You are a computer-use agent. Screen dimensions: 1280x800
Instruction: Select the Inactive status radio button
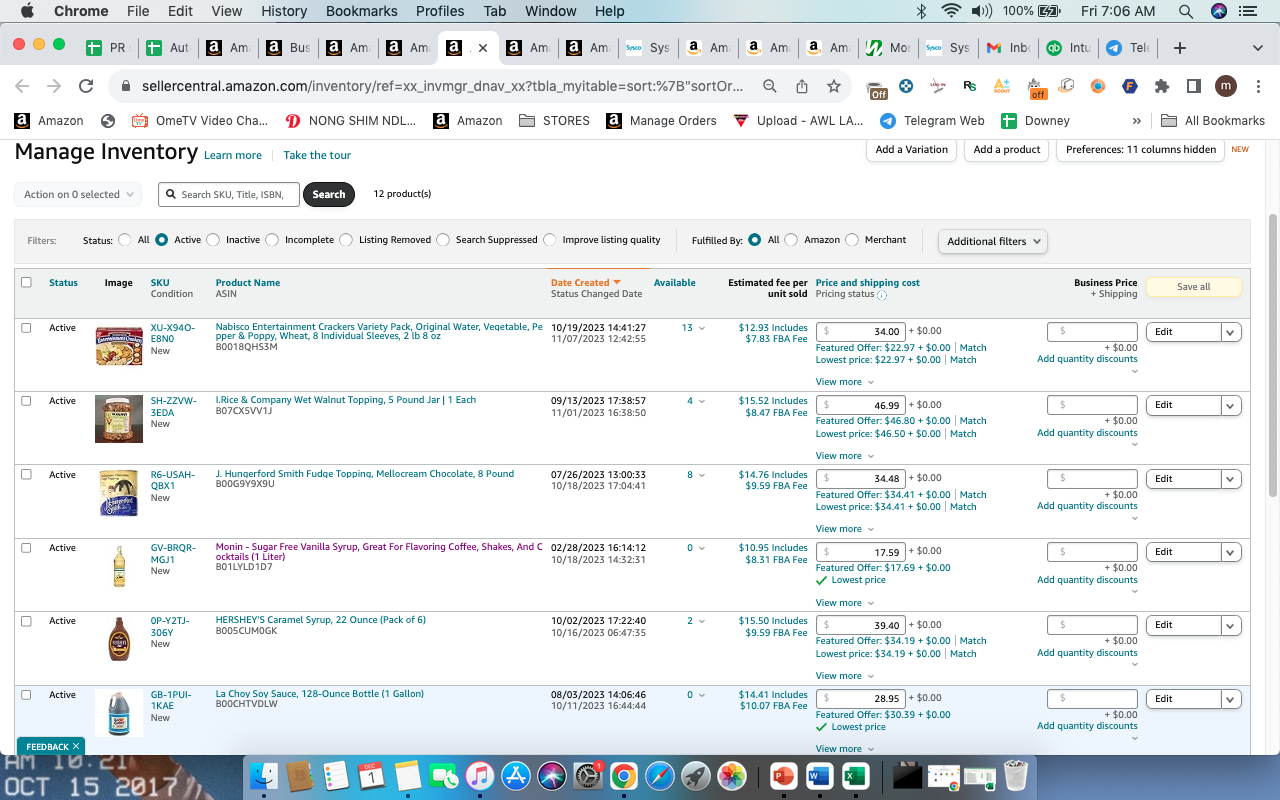pos(215,240)
